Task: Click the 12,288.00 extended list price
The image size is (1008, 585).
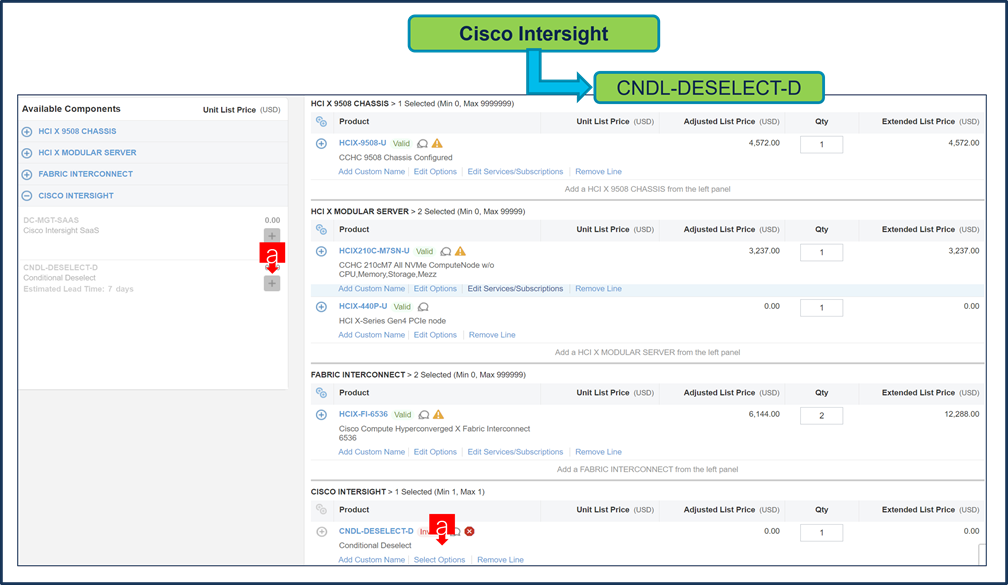Action: [962, 414]
